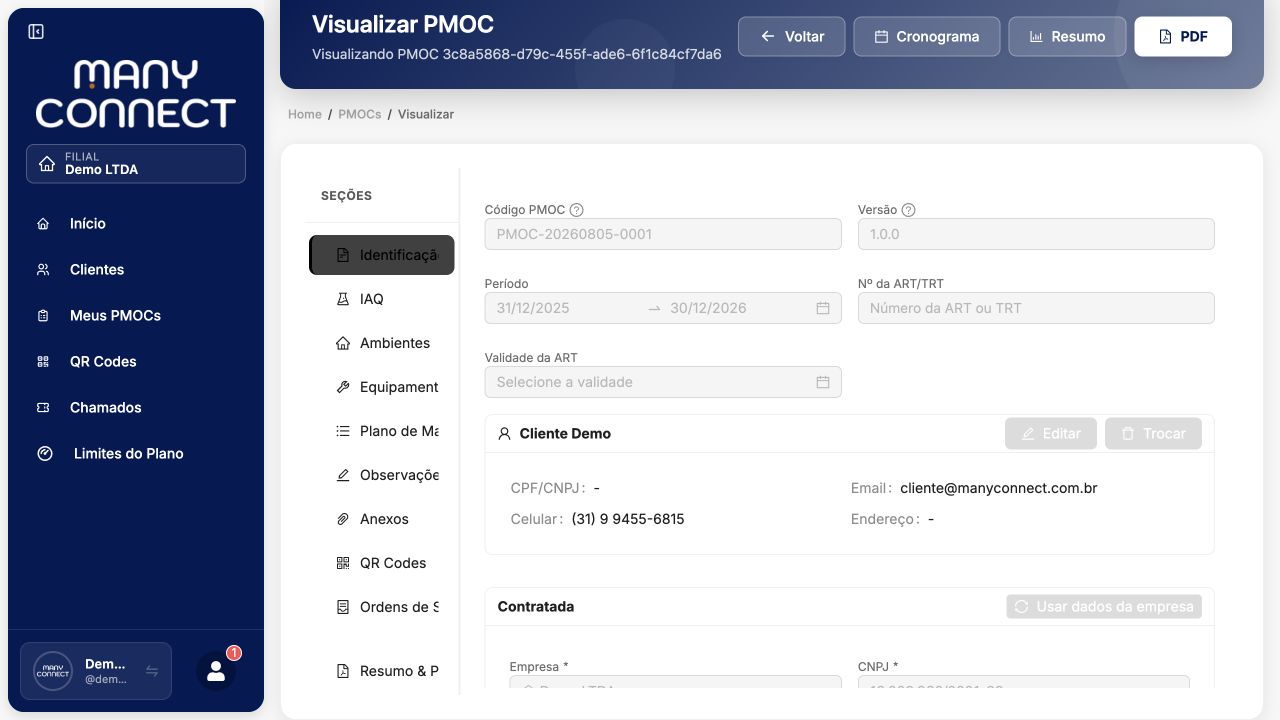The width and height of the screenshot is (1280, 720).
Task: Click the switch-account arrows icon
Action: click(152, 671)
